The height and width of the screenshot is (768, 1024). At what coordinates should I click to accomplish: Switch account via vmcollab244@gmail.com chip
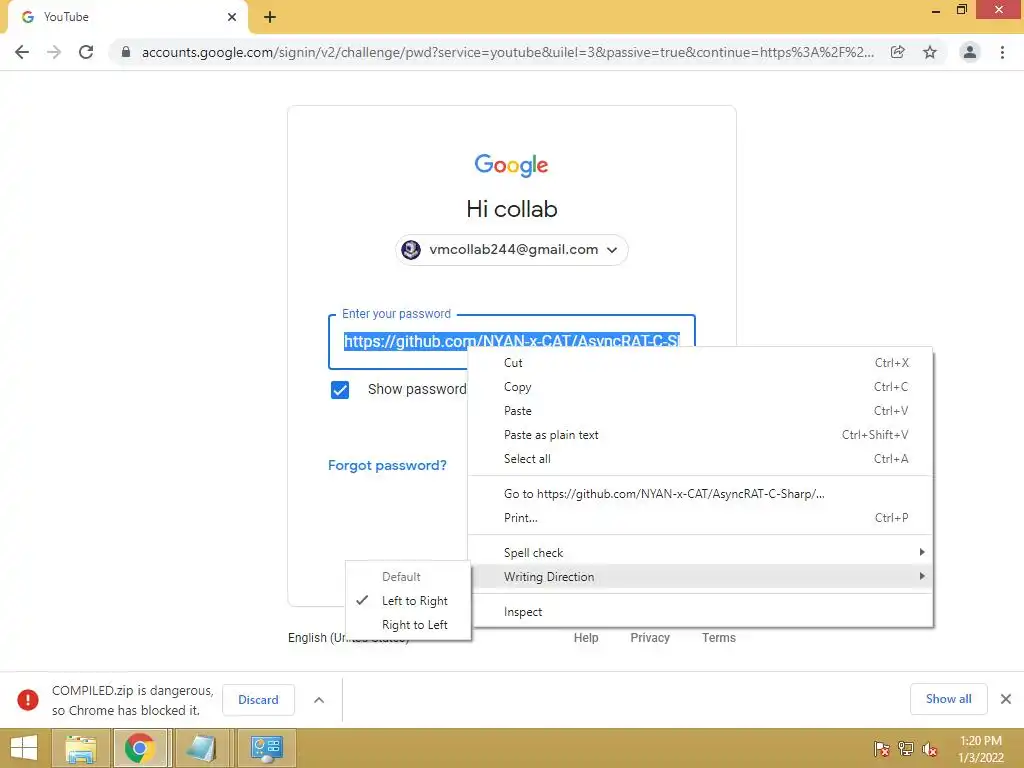(512, 249)
